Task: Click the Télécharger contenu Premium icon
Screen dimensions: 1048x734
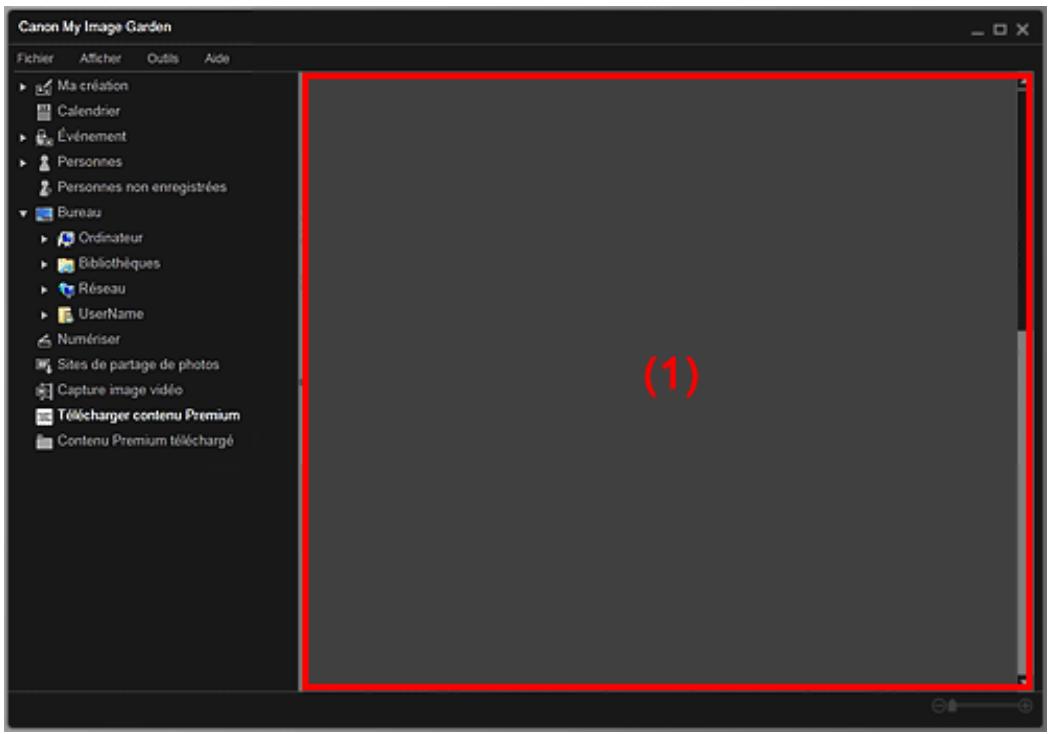Action: coord(44,415)
